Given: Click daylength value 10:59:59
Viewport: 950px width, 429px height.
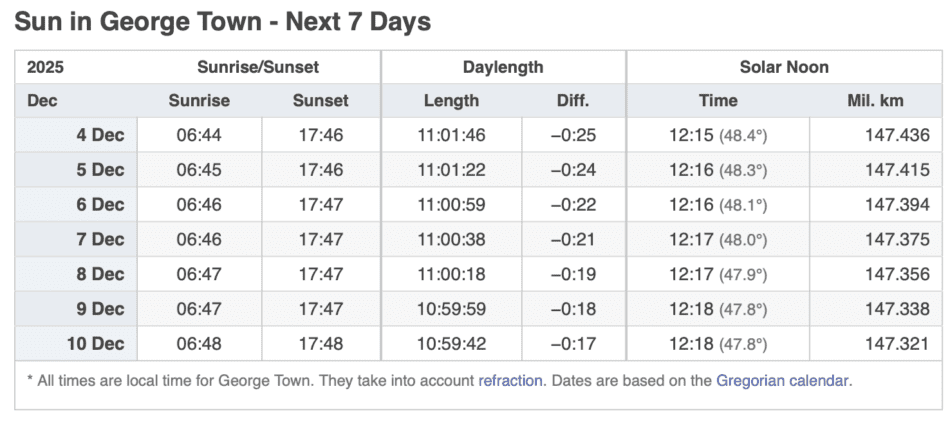Looking at the screenshot, I should (x=451, y=309).
